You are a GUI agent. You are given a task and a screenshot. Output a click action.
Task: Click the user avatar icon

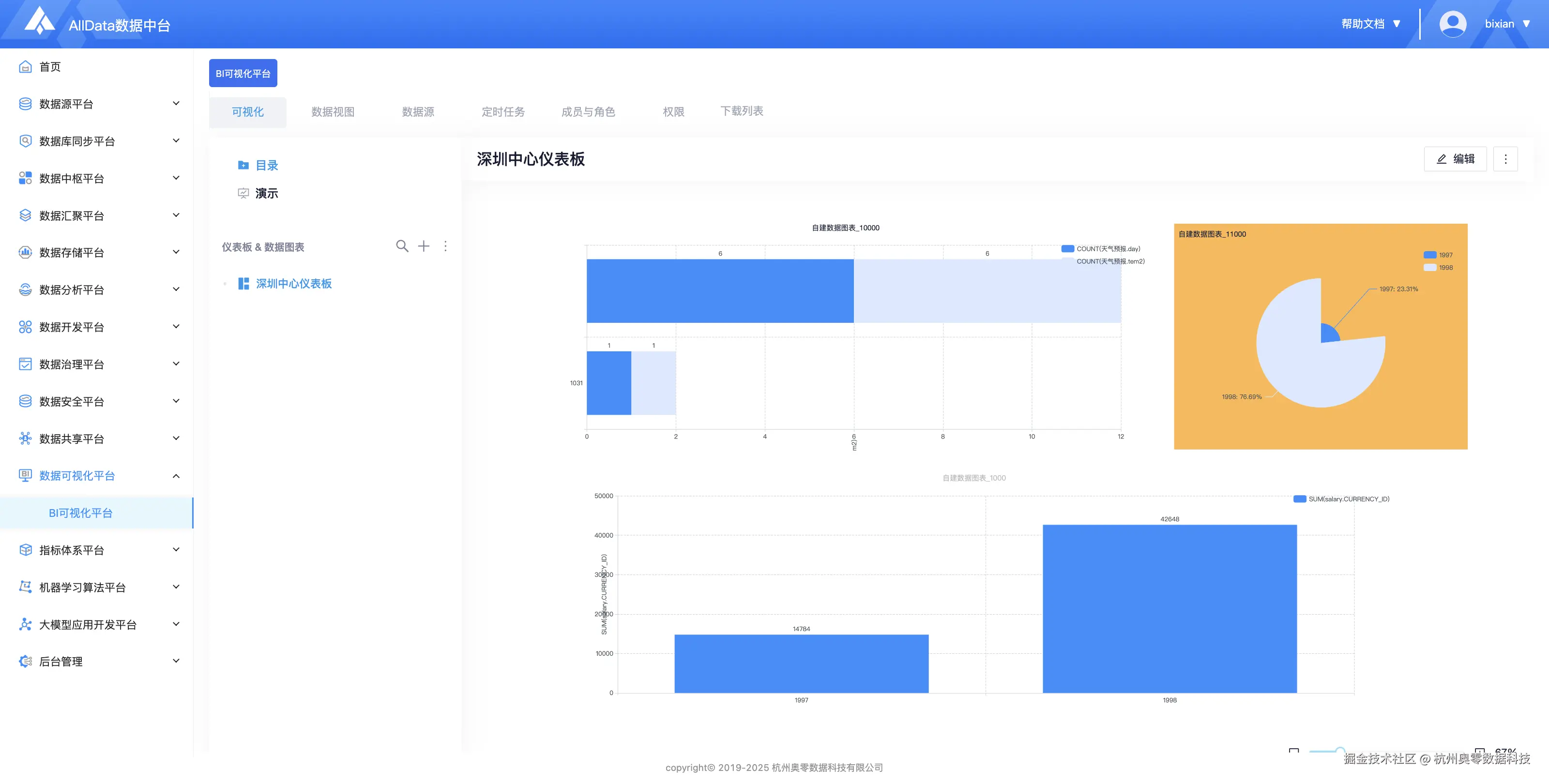click(1452, 24)
